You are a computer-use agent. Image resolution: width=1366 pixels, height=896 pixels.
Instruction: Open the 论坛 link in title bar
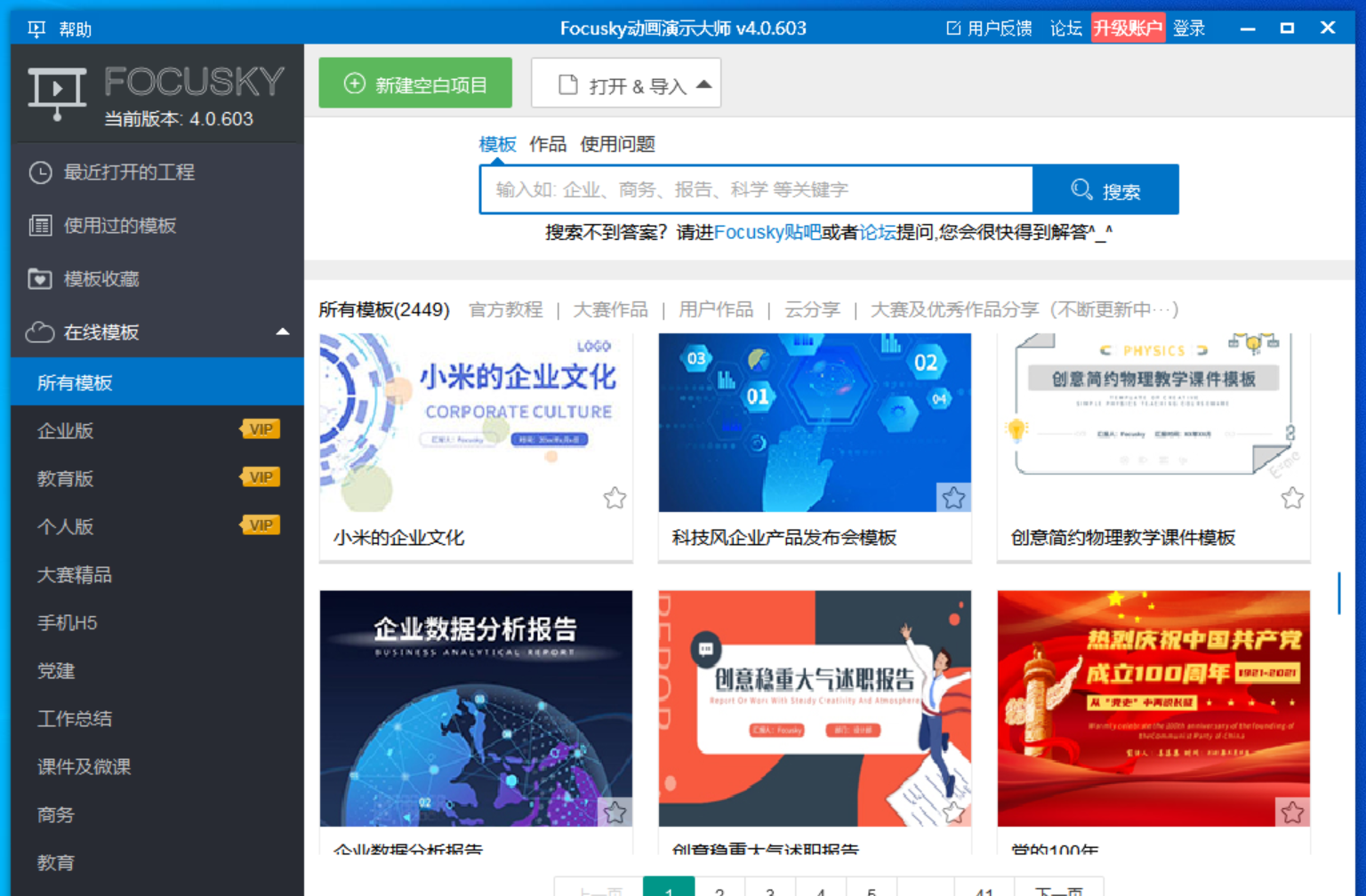coord(1065,28)
